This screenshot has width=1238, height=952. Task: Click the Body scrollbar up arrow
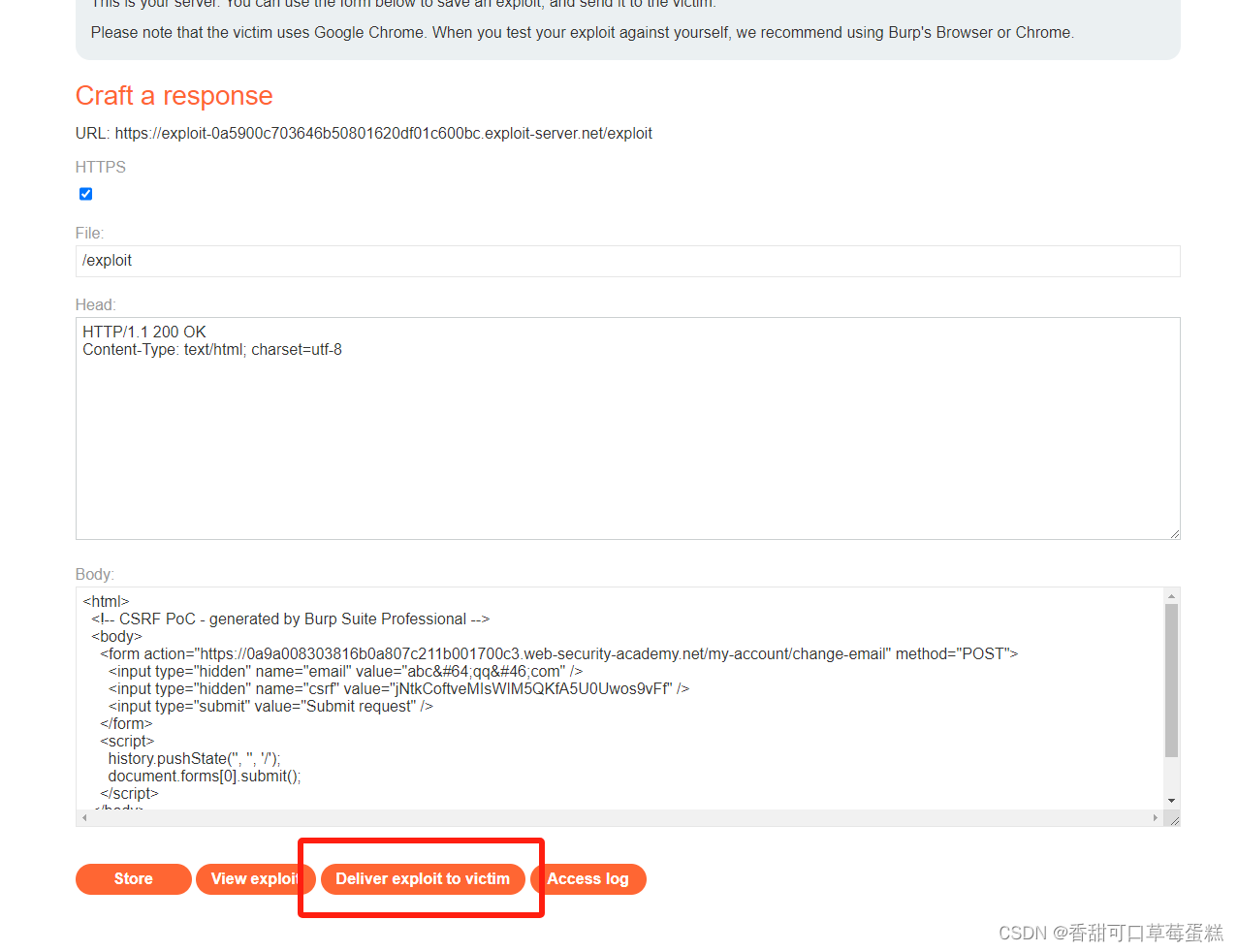point(1172,596)
